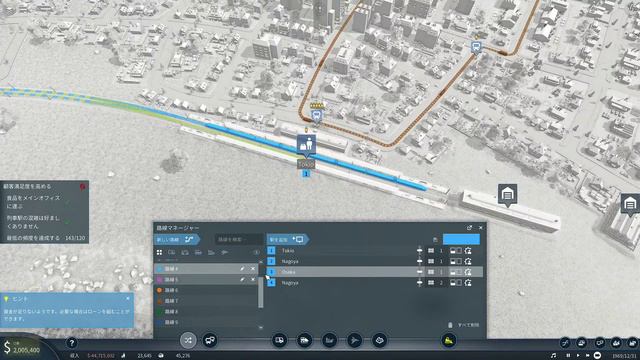Click the passenger terminal marker on the station
The width and height of the screenshot is (640, 360).
pos(306,145)
